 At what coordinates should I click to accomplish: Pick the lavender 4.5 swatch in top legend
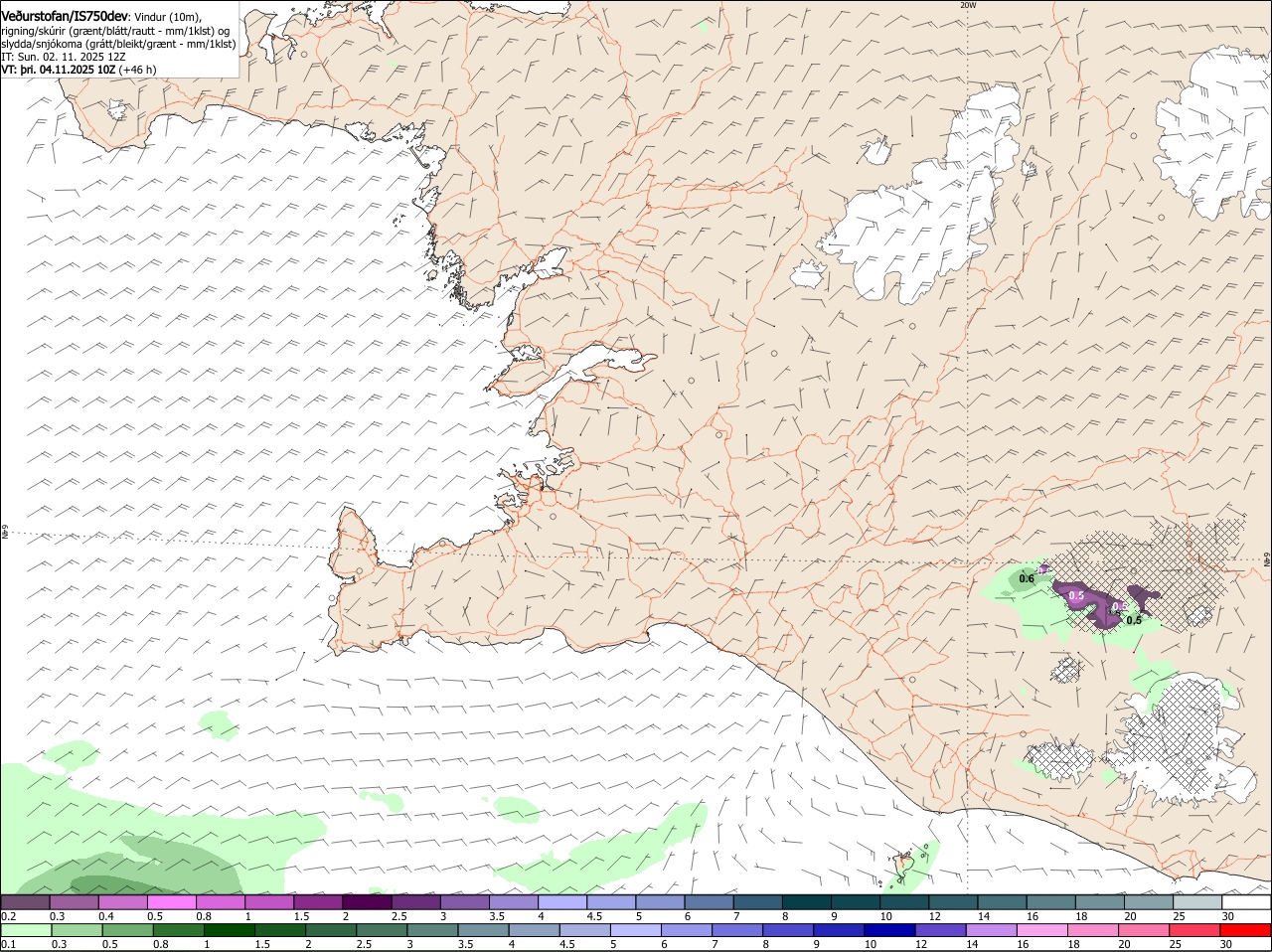point(610,902)
